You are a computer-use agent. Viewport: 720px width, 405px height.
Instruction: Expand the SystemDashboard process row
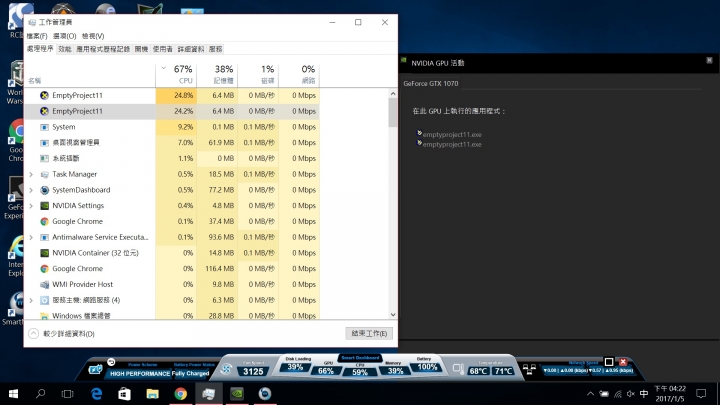[x=31, y=190]
